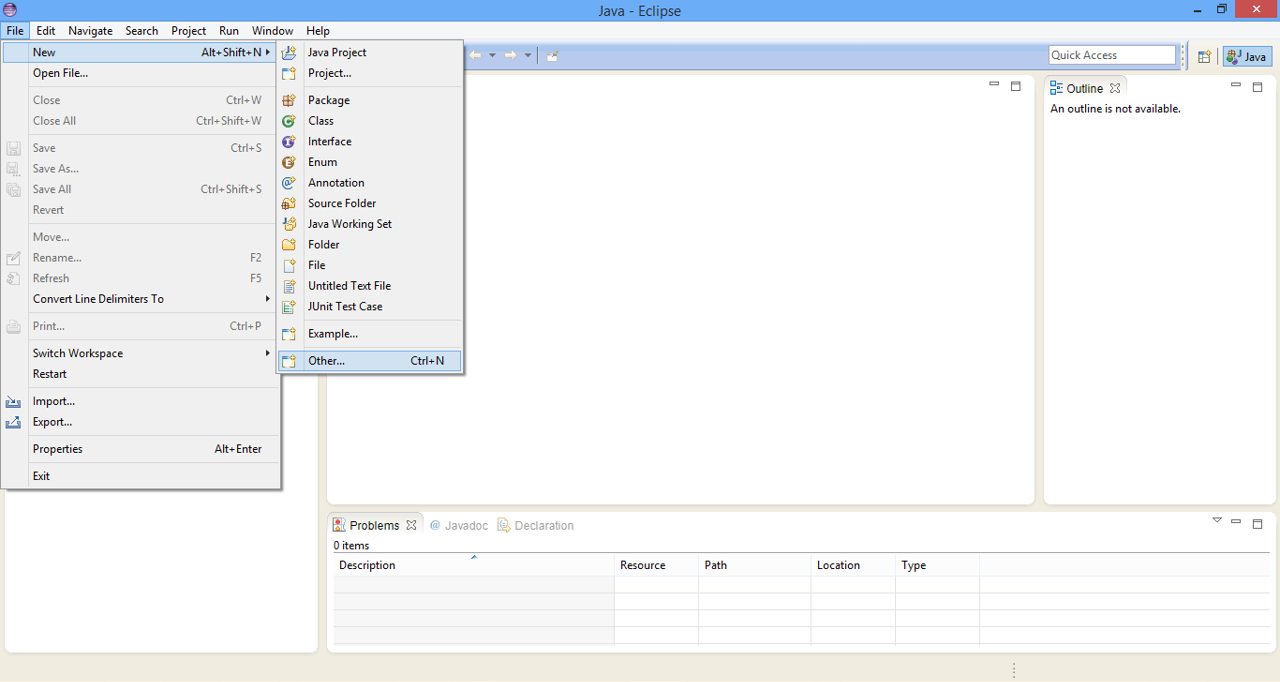Image resolution: width=1280 pixels, height=682 pixels.
Task: Open the Navigate menu
Action: pos(90,30)
